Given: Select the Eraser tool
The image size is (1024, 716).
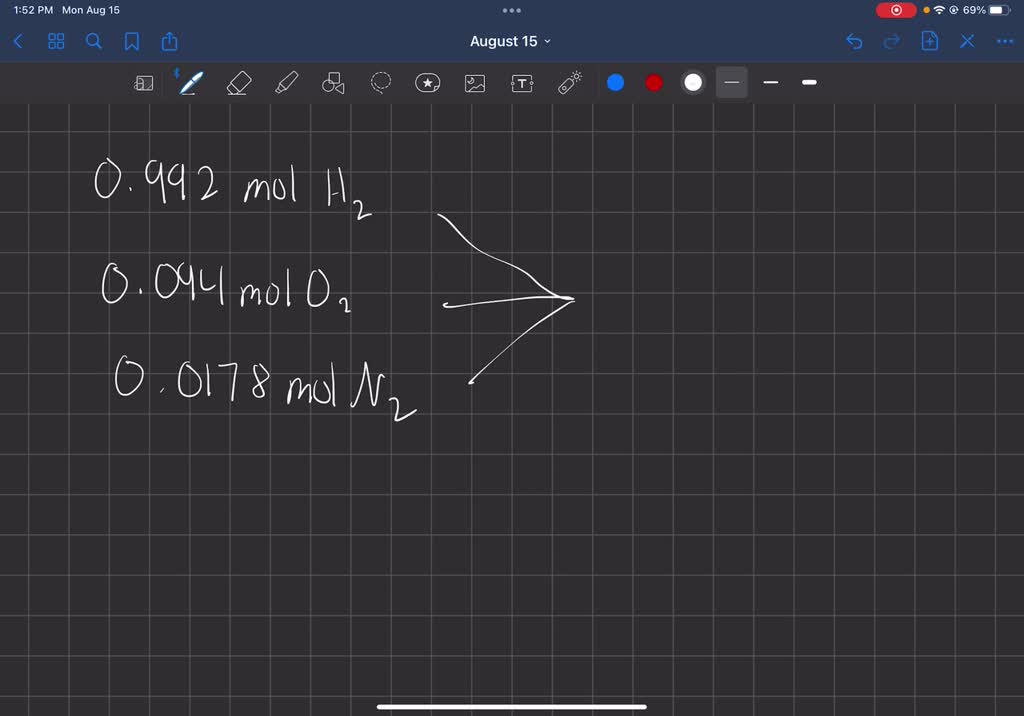Looking at the screenshot, I should pyautogui.click(x=238, y=83).
